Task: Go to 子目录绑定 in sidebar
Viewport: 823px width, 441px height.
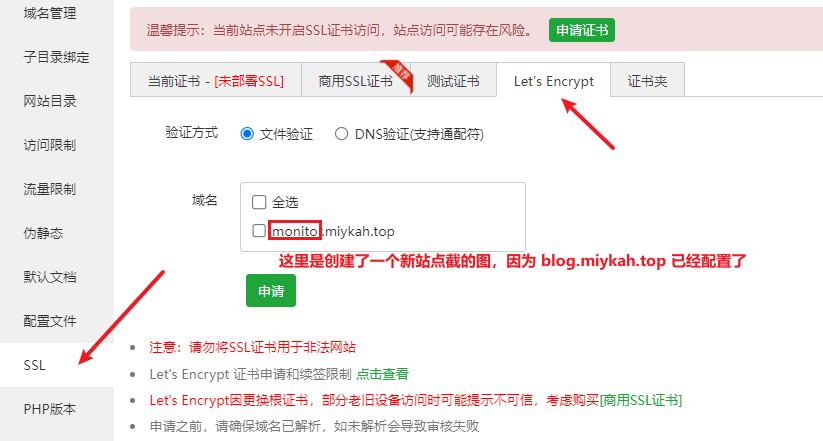Action: (57, 57)
